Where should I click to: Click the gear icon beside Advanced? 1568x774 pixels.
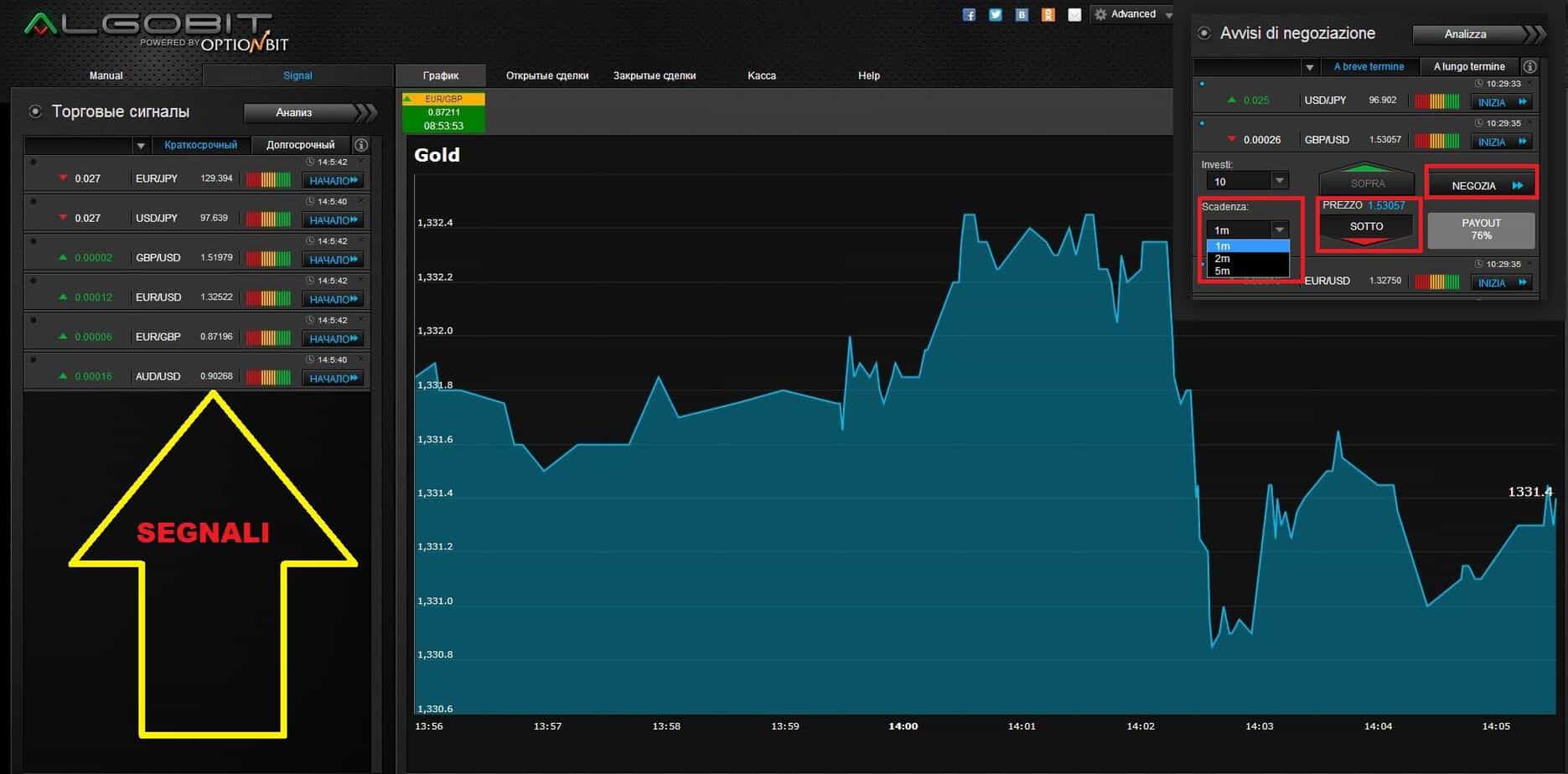[1101, 14]
